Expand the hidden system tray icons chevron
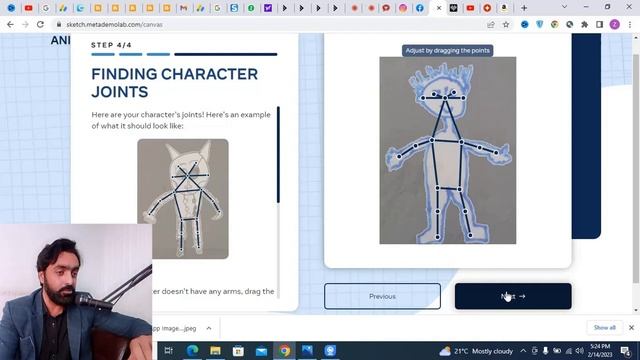 523,351
